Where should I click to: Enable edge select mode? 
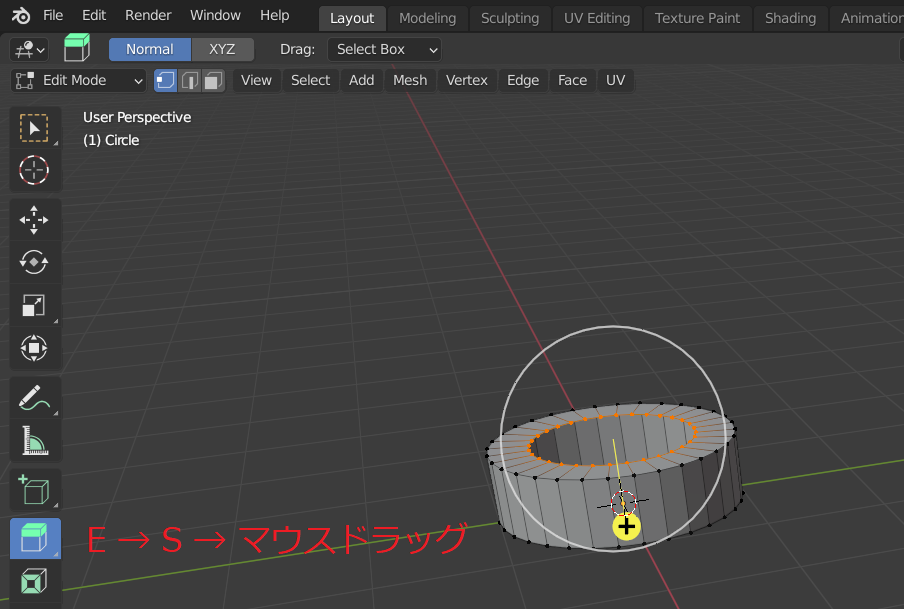coord(190,81)
